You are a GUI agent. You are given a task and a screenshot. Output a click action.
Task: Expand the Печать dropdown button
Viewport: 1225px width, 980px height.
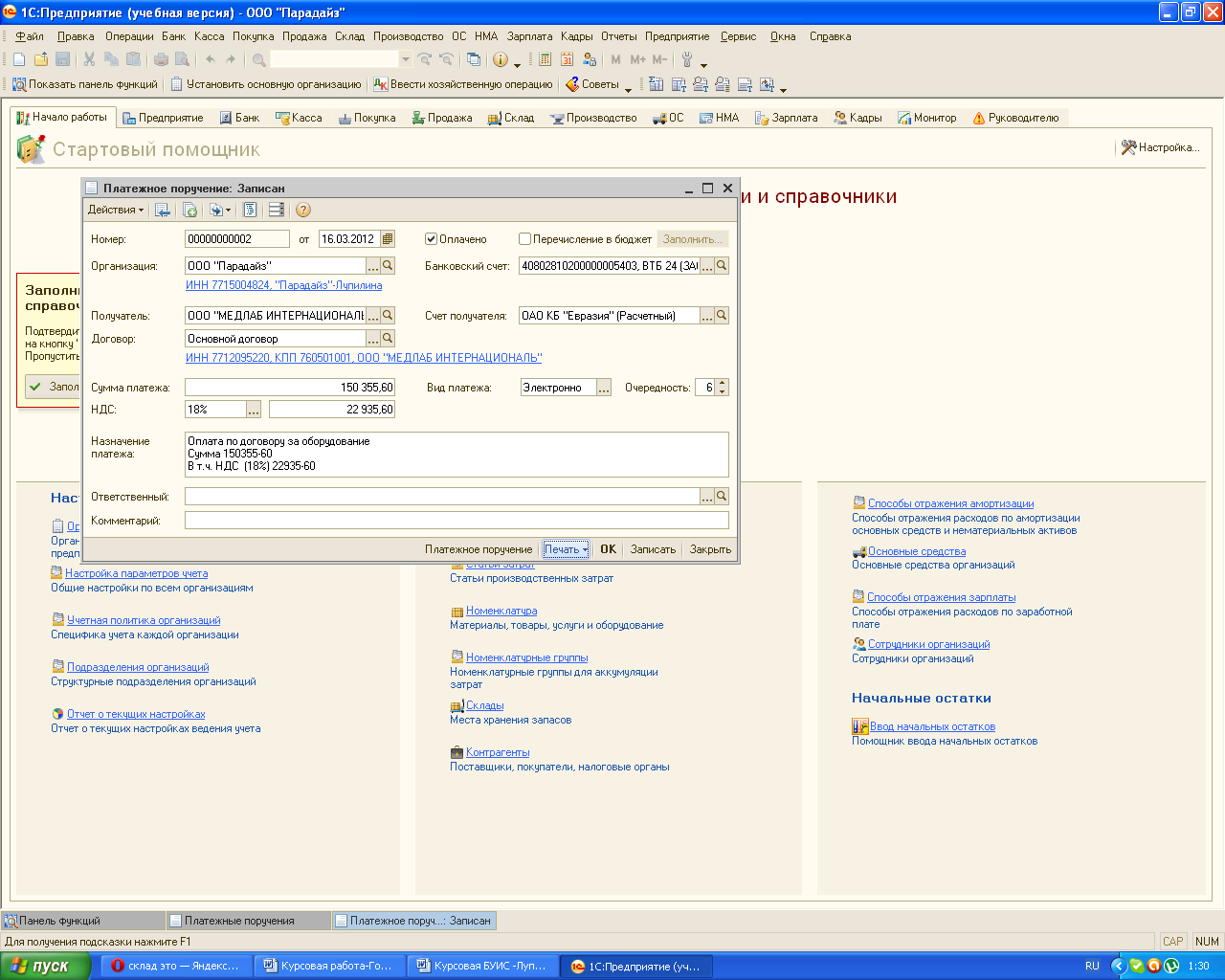(566, 549)
